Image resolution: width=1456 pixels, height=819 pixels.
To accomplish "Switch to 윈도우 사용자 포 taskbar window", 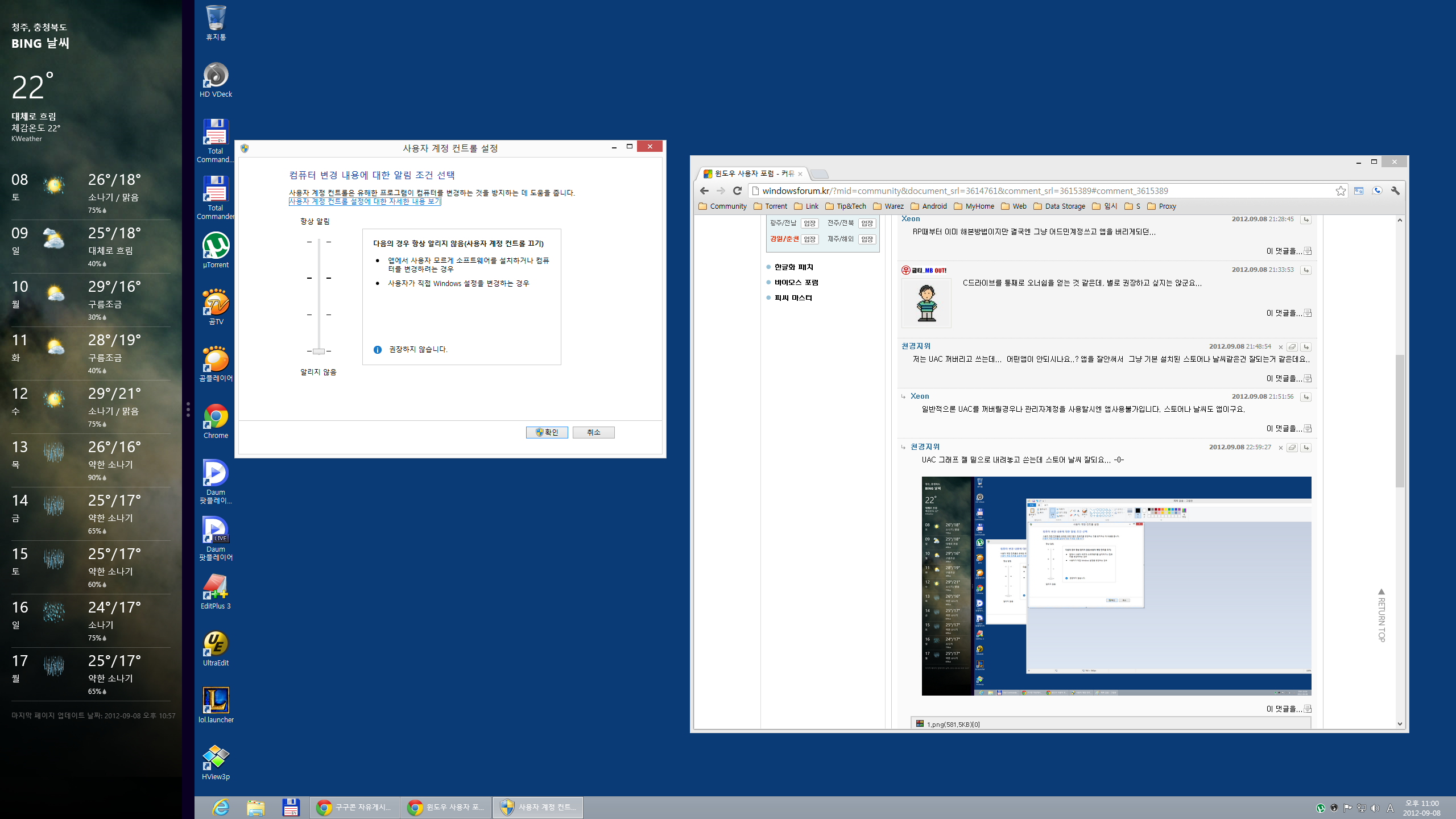I will (446, 807).
